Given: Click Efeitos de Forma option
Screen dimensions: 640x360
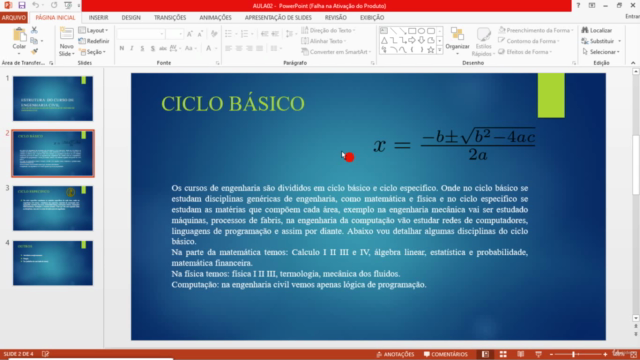Looking at the screenshot, I should (x=525, y=52).
